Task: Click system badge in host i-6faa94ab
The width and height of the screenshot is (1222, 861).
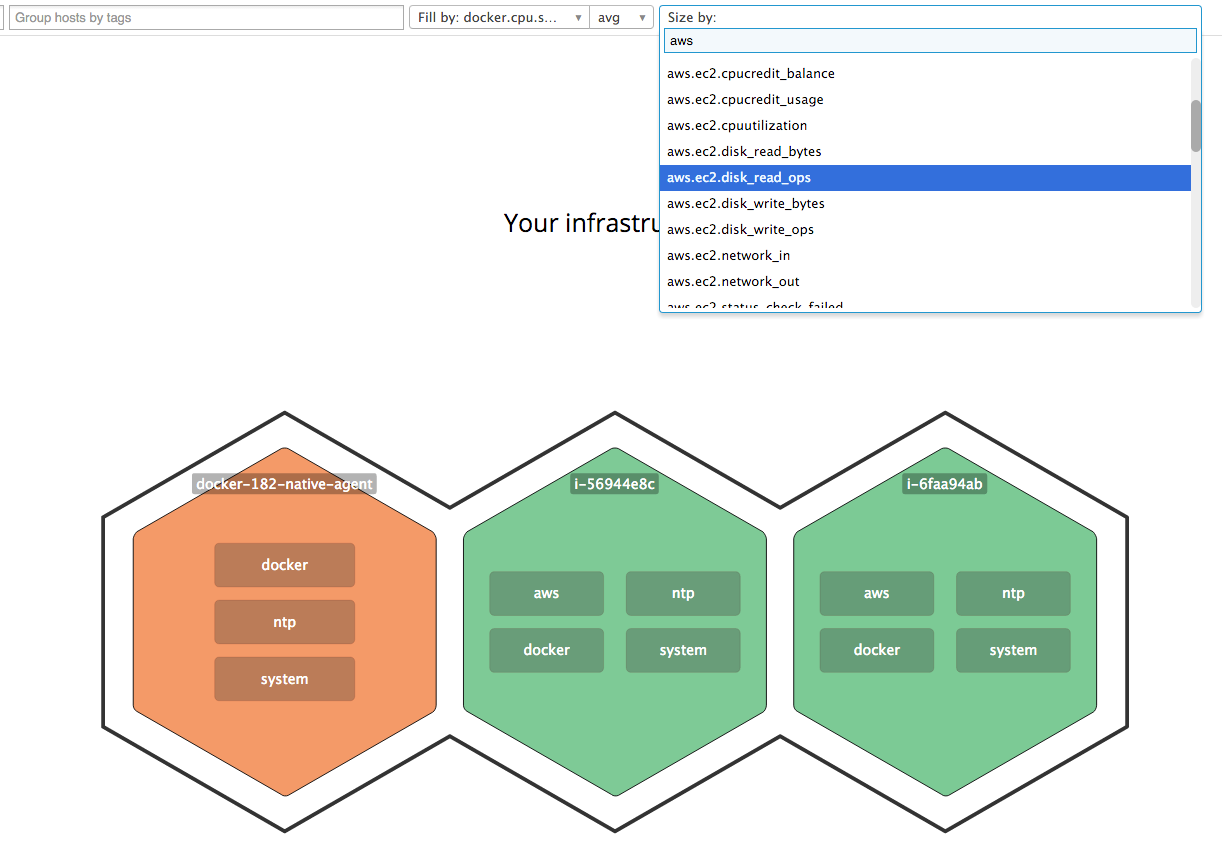Action: point(1013,650)
